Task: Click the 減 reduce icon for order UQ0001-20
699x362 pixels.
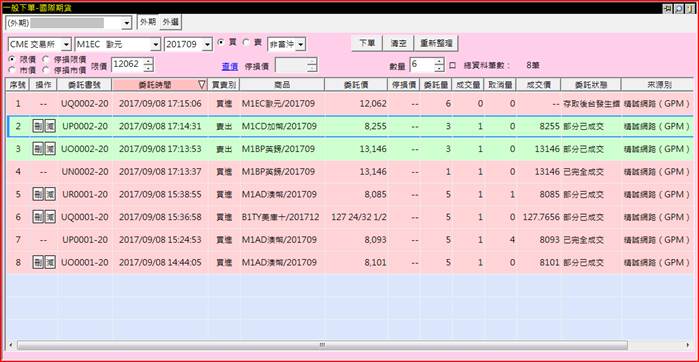Action: 50,217
